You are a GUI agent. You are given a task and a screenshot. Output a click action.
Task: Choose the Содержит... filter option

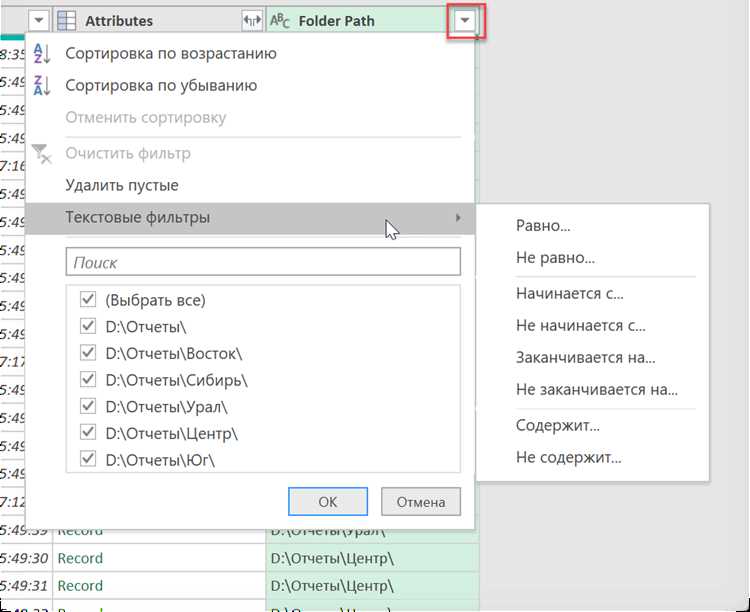pyautogui.click(x=558, y=425)
